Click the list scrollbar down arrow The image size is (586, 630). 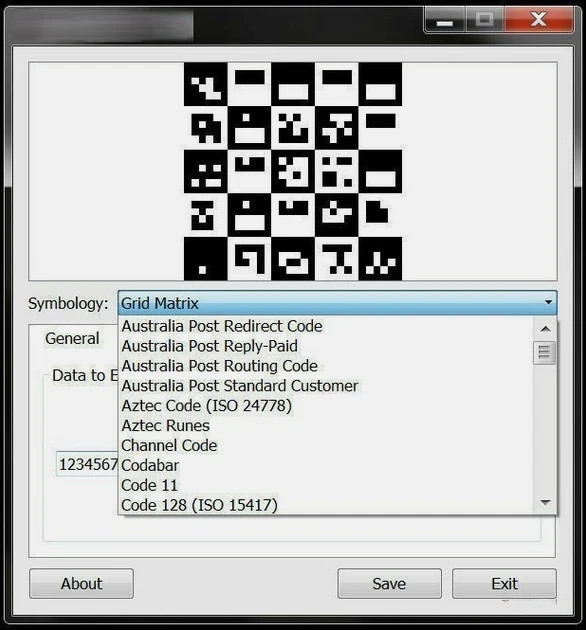tap(545, 502)
